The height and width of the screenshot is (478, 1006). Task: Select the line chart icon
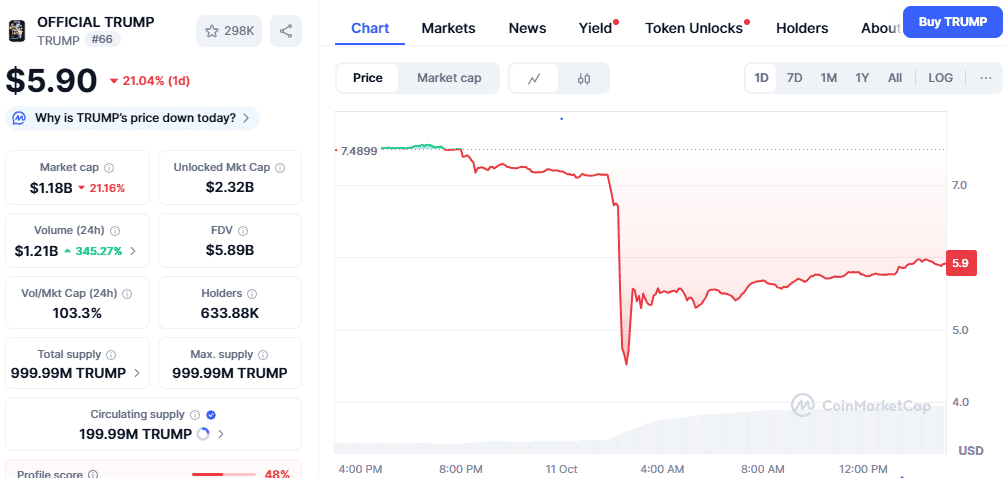point(535,78)
